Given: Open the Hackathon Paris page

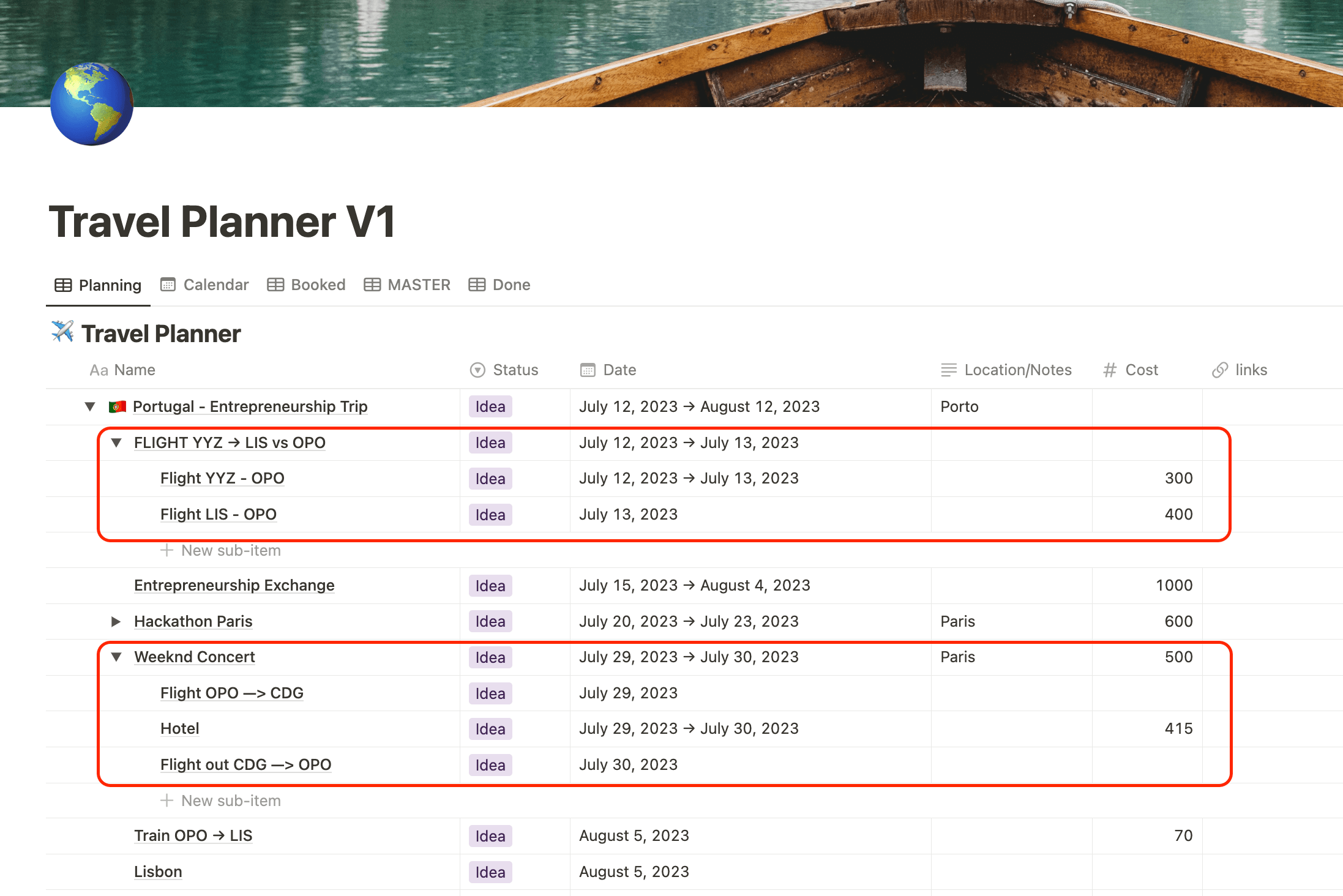Looking at the screenshot, I should click(193, 621).
